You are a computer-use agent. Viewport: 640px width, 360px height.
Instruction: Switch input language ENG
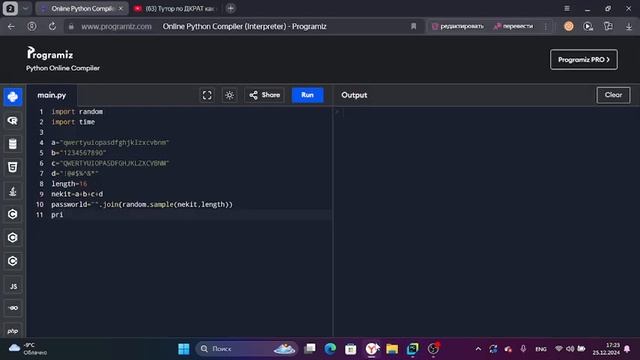tap(541, 349)
